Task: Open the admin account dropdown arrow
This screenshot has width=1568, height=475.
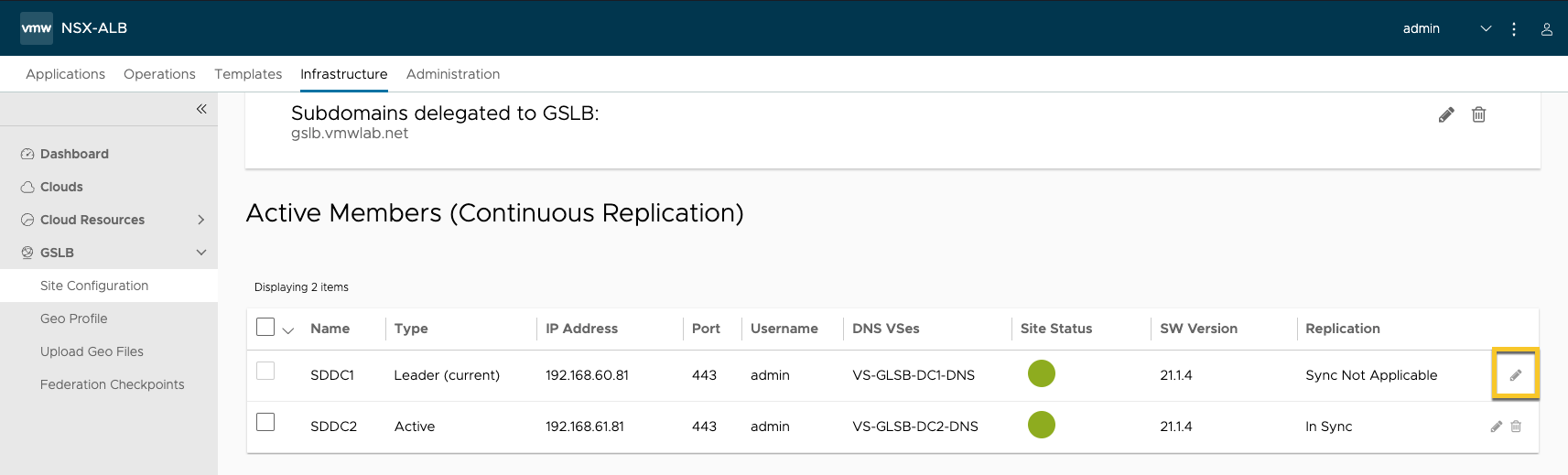Action: [1487, 29]
